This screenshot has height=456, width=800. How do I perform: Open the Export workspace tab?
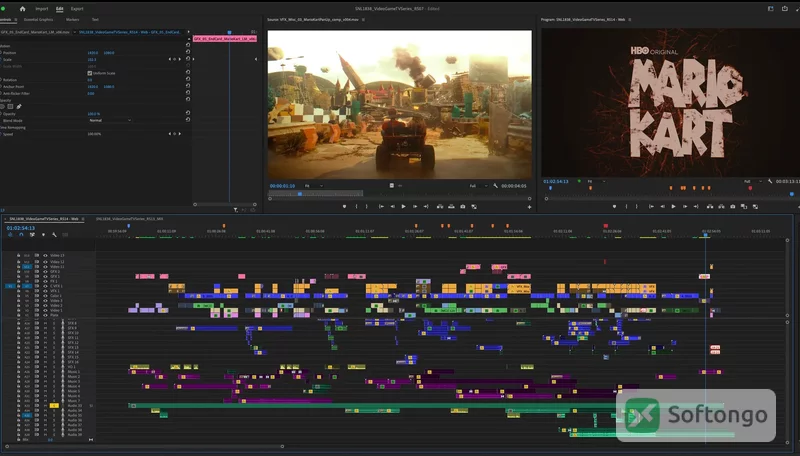pos(77,9)
